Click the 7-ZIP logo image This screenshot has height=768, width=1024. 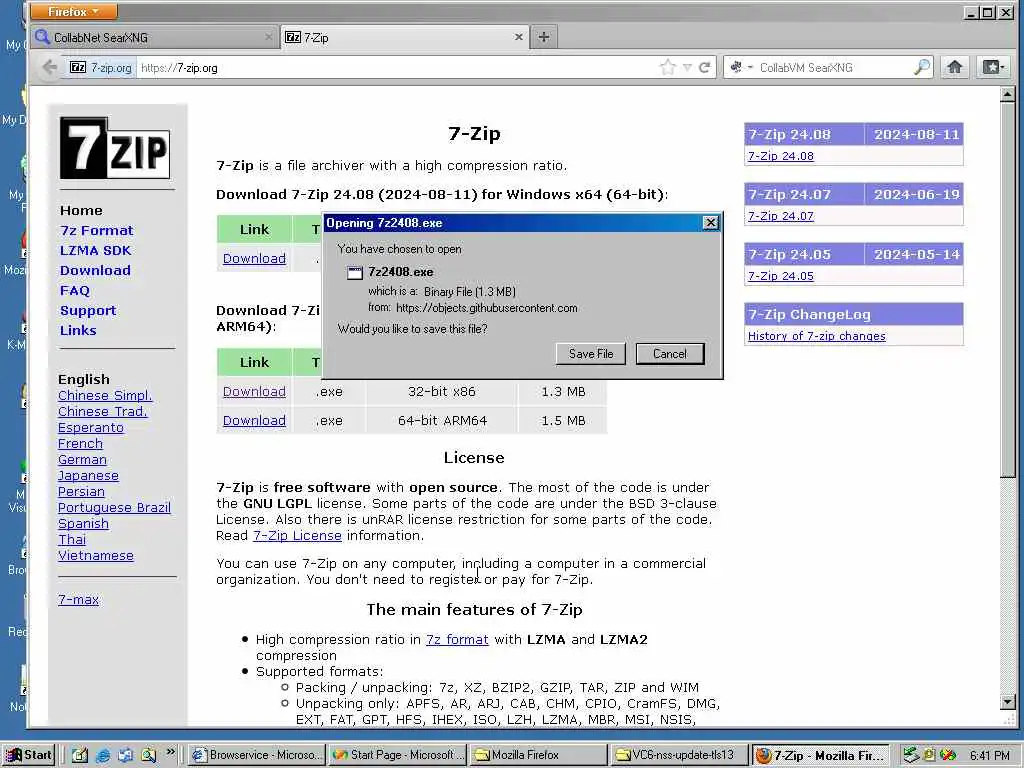point(115,148)
